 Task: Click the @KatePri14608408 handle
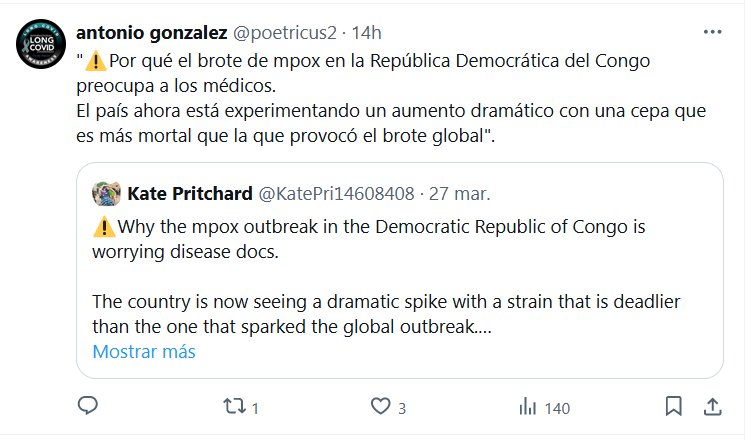point(335,191)
